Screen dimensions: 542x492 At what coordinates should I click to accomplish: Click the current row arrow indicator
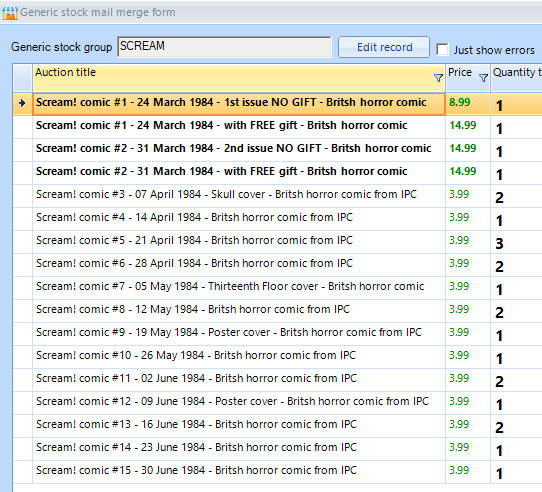coord(22,103)
